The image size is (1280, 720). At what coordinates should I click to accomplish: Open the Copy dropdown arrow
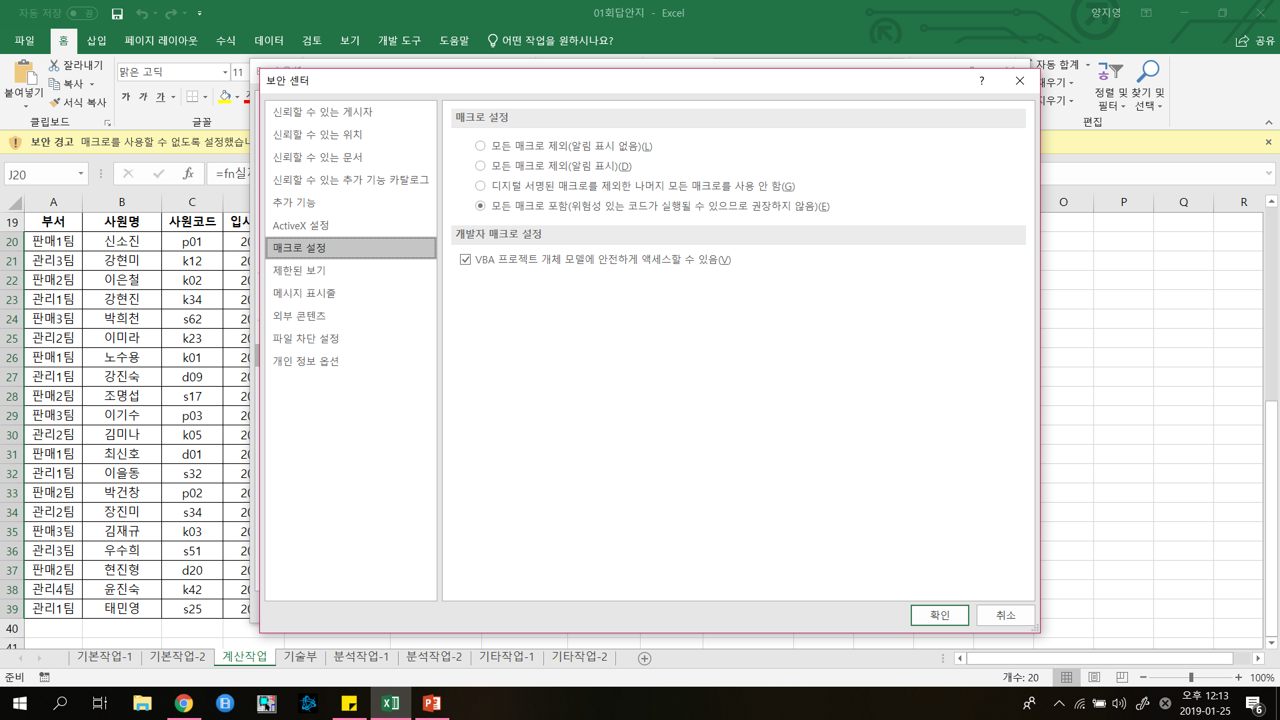(x=92, y=85)
